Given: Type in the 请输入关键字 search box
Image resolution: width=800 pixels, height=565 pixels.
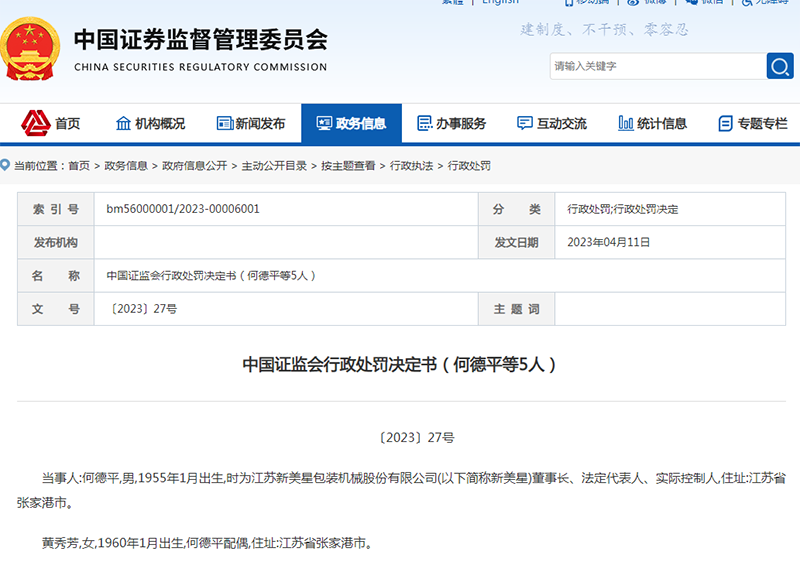Looking at the screenshot, I should coord(655,66).
